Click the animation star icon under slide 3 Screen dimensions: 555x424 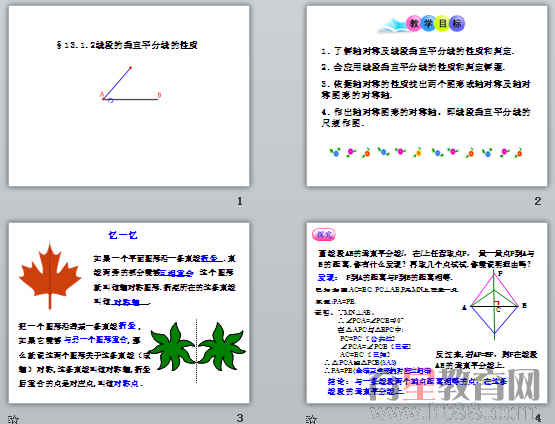point(13,420)
